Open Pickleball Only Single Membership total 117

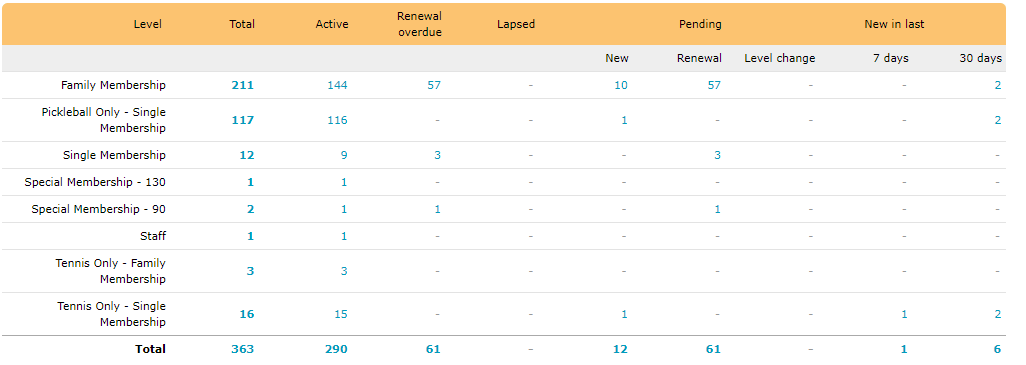(x=242, y=120)
